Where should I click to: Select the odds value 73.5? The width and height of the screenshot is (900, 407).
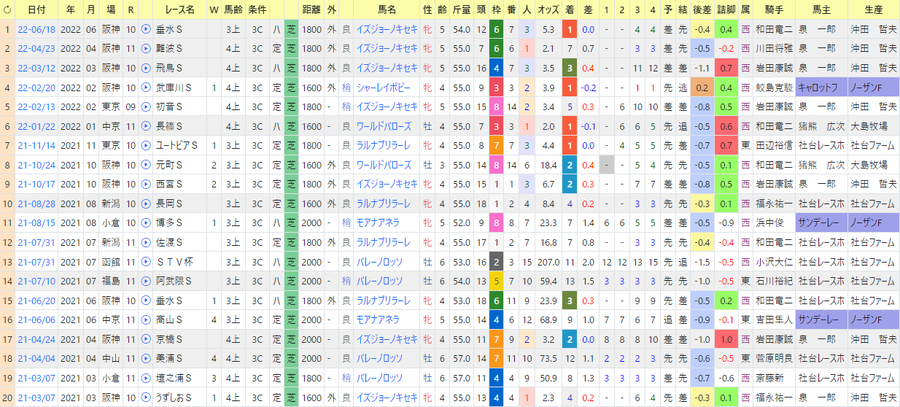coord(550,359)
